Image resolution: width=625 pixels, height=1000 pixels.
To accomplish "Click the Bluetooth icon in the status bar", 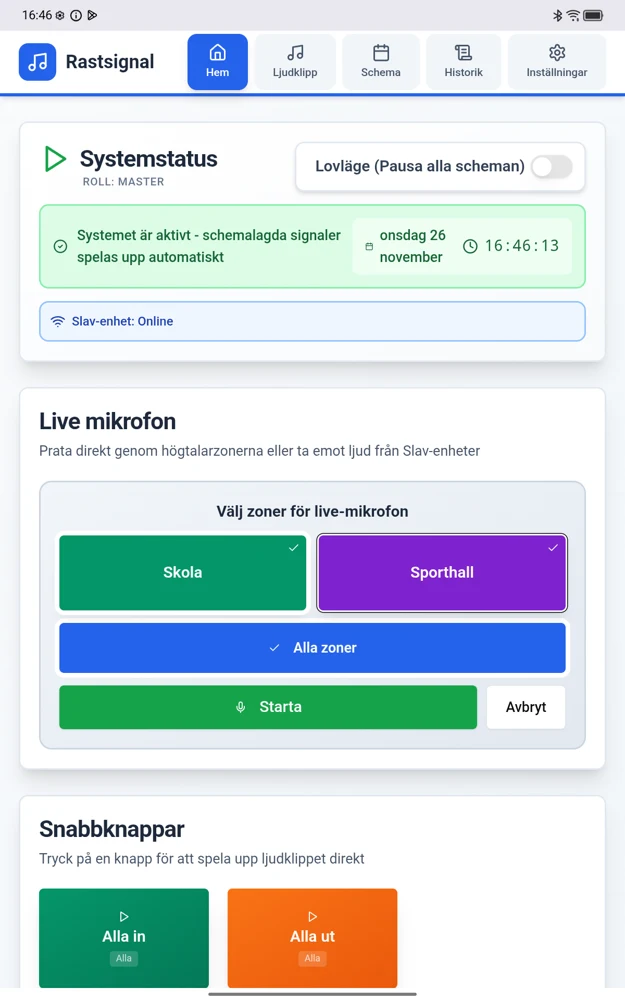I will 557,15.
